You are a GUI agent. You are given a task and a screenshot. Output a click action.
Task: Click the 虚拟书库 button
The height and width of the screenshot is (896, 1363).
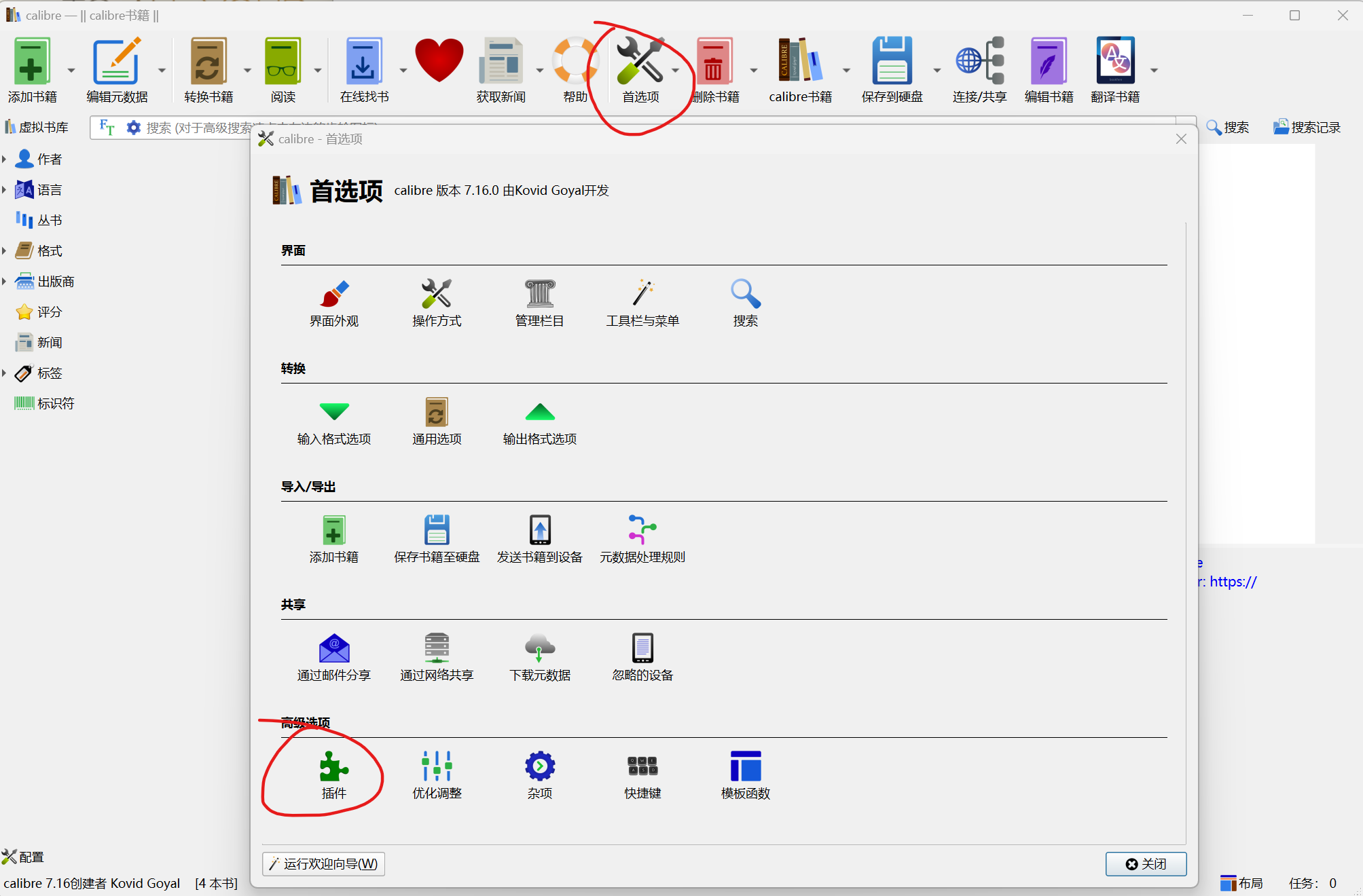point(37,127)
